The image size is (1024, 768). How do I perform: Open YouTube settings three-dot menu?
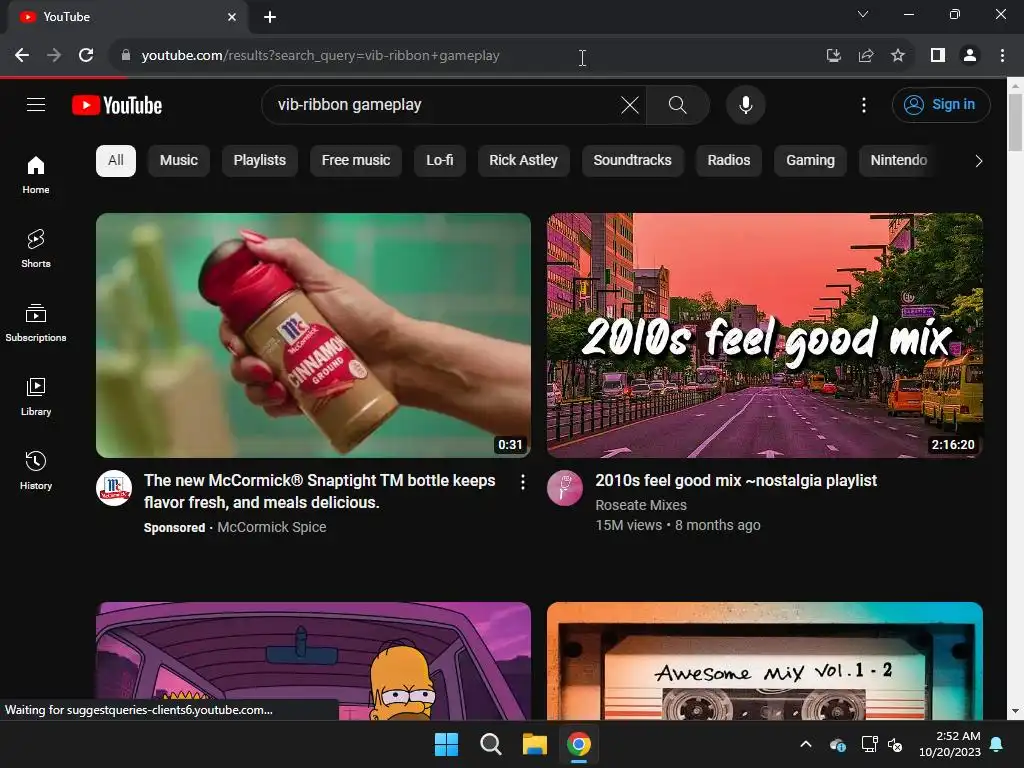[863, 105]
